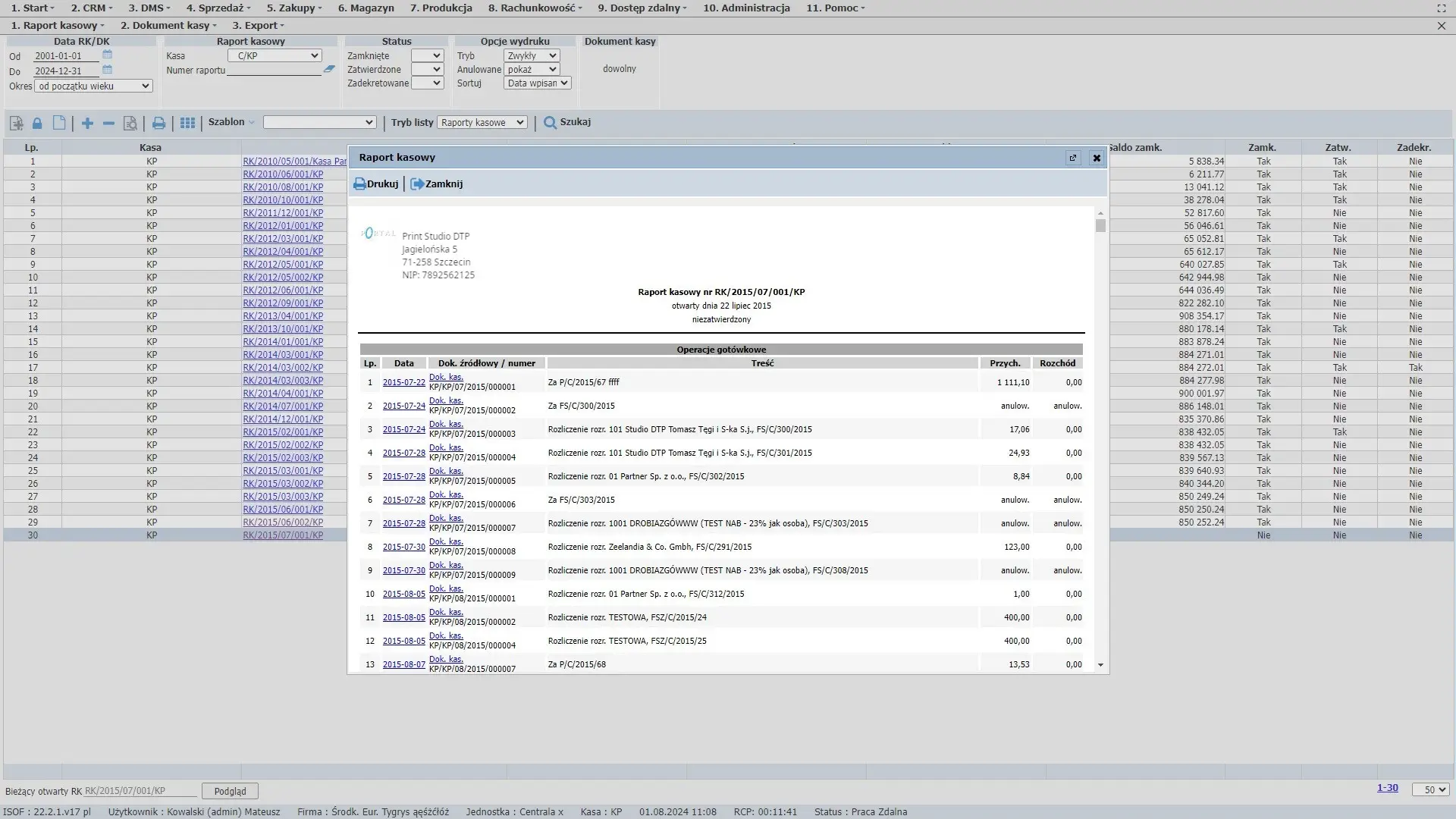Click eraser icon next to Numer raportu
Screen dimensions: 1456x819
pos(329,69)
